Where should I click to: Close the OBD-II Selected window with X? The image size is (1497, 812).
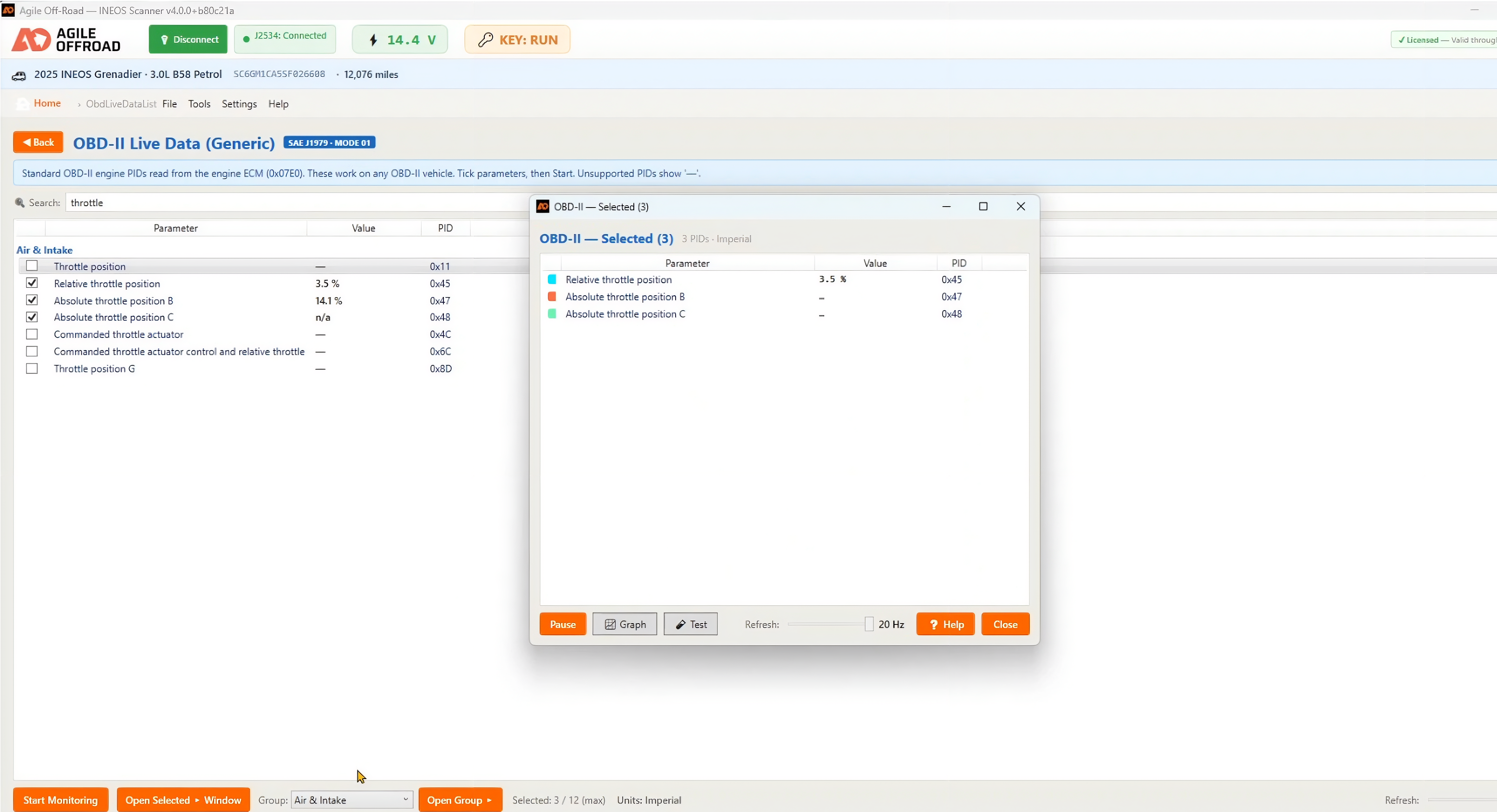(x=1021, y=206)
